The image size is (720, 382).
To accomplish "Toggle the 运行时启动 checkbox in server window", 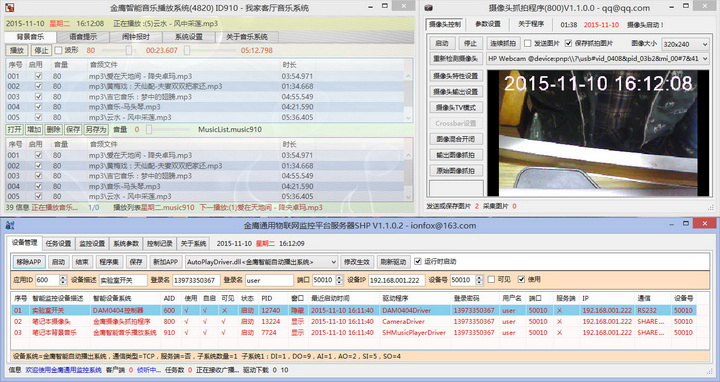I will click(417, 261).
